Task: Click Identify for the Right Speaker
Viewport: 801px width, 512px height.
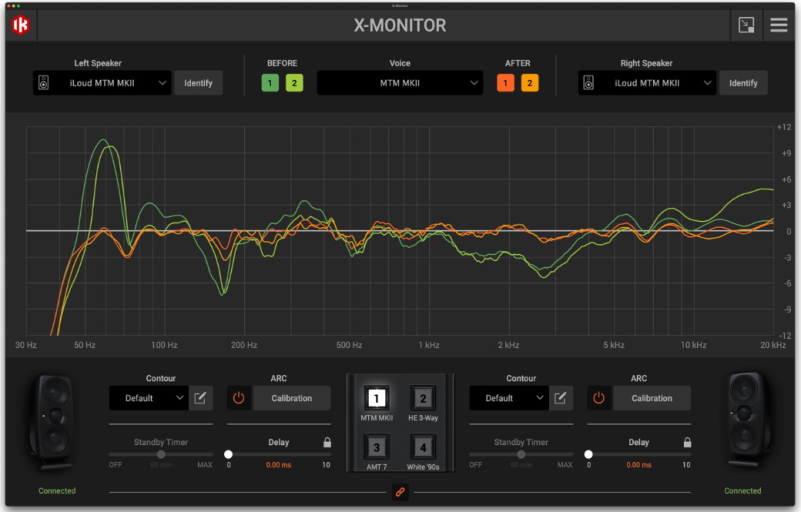Action: [743, 83]
